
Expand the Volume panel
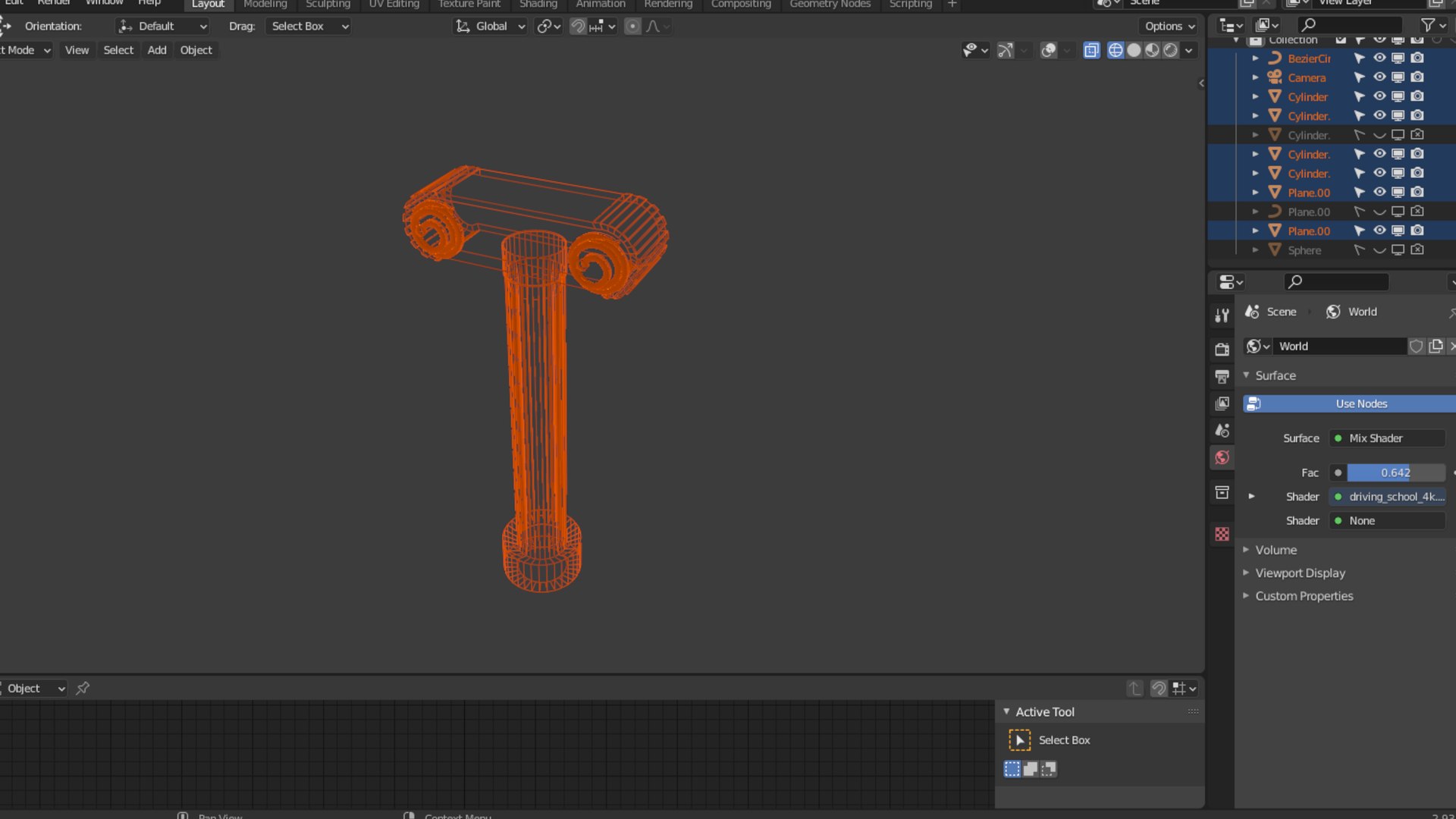pyautogui.click(x=1276, y=550)
